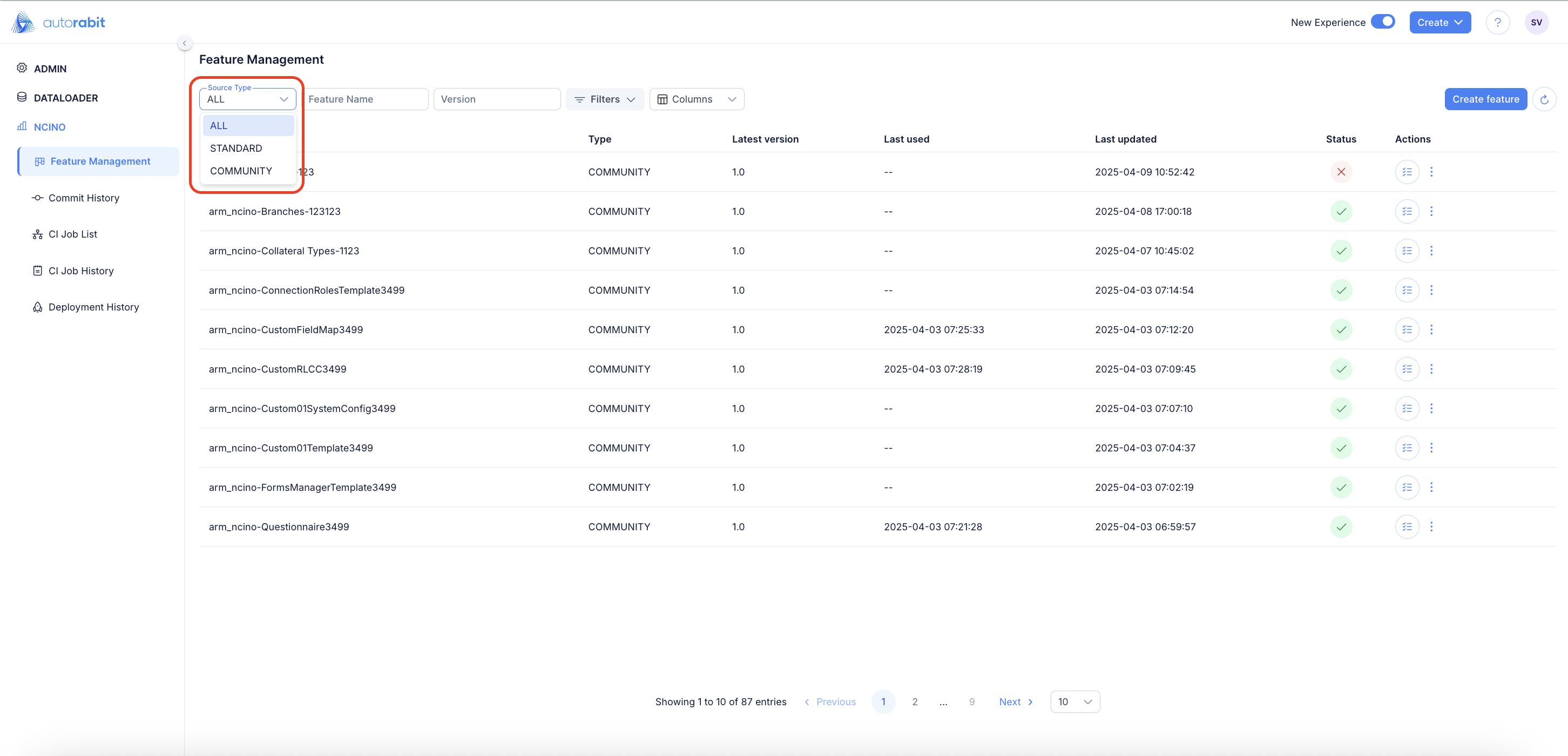
Task: Click the SV user avatar
Action: (x=1536, y=23)
